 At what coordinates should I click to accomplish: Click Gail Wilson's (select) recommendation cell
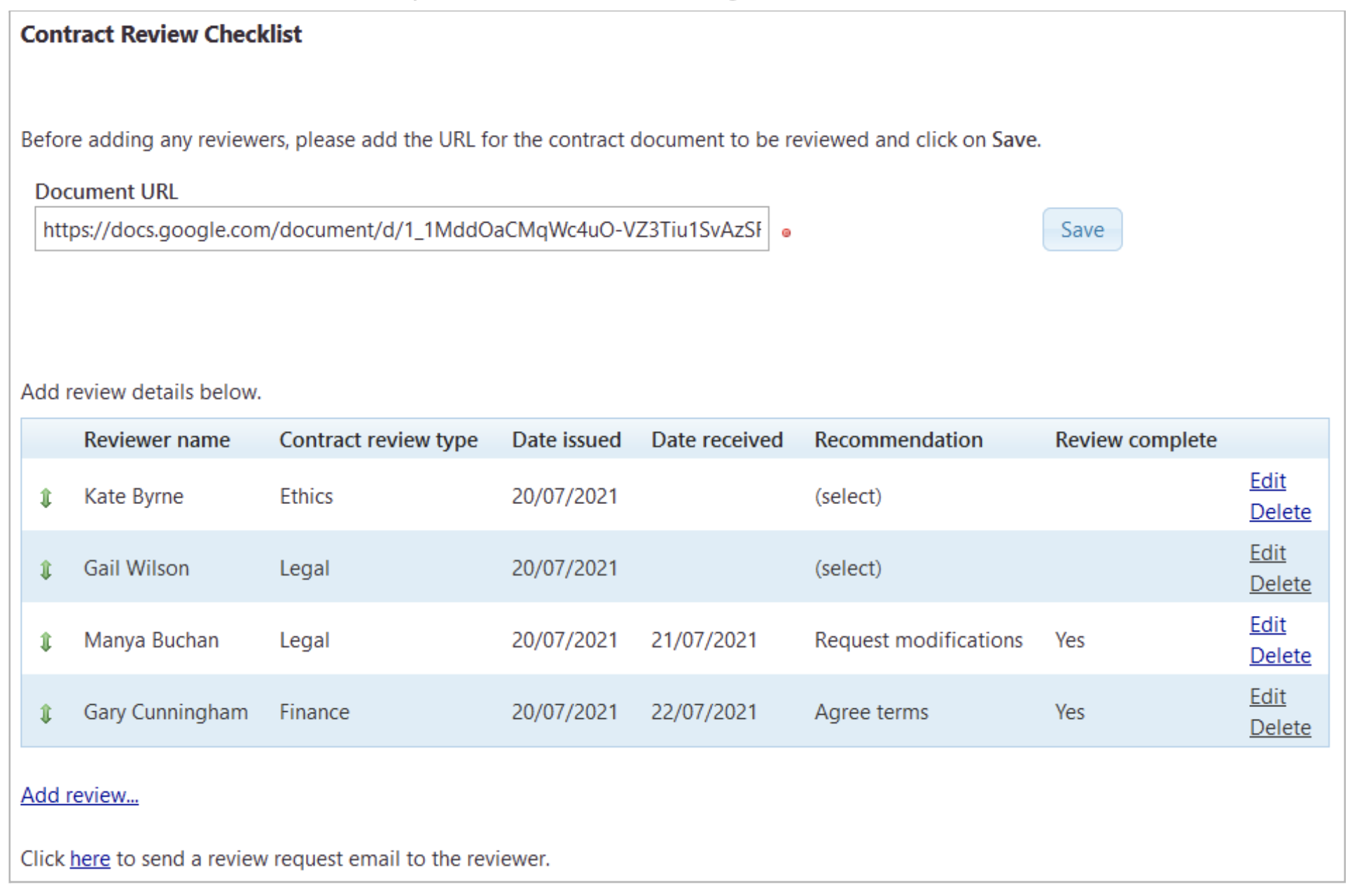click(x=847, y=568)
